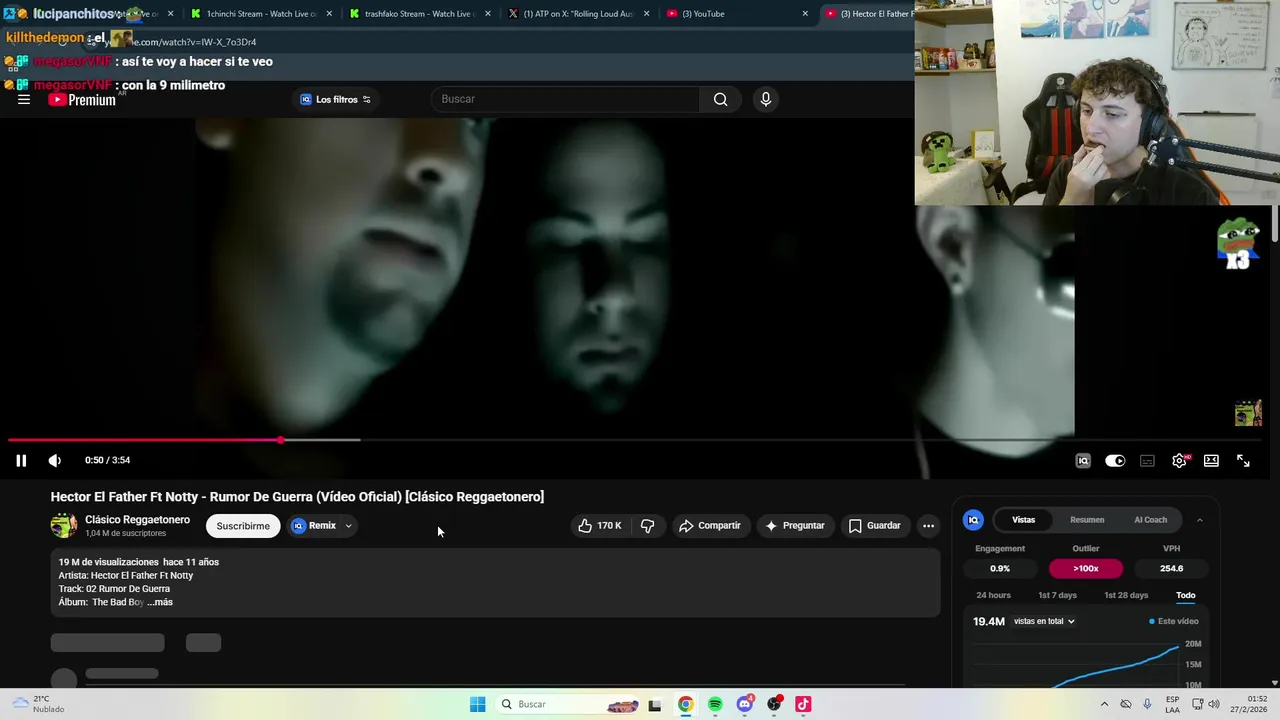This screenshot has height=720, width=1280.
Task: Toggle the Este vídeo chart legend
Action: [x=1174, y=621]
